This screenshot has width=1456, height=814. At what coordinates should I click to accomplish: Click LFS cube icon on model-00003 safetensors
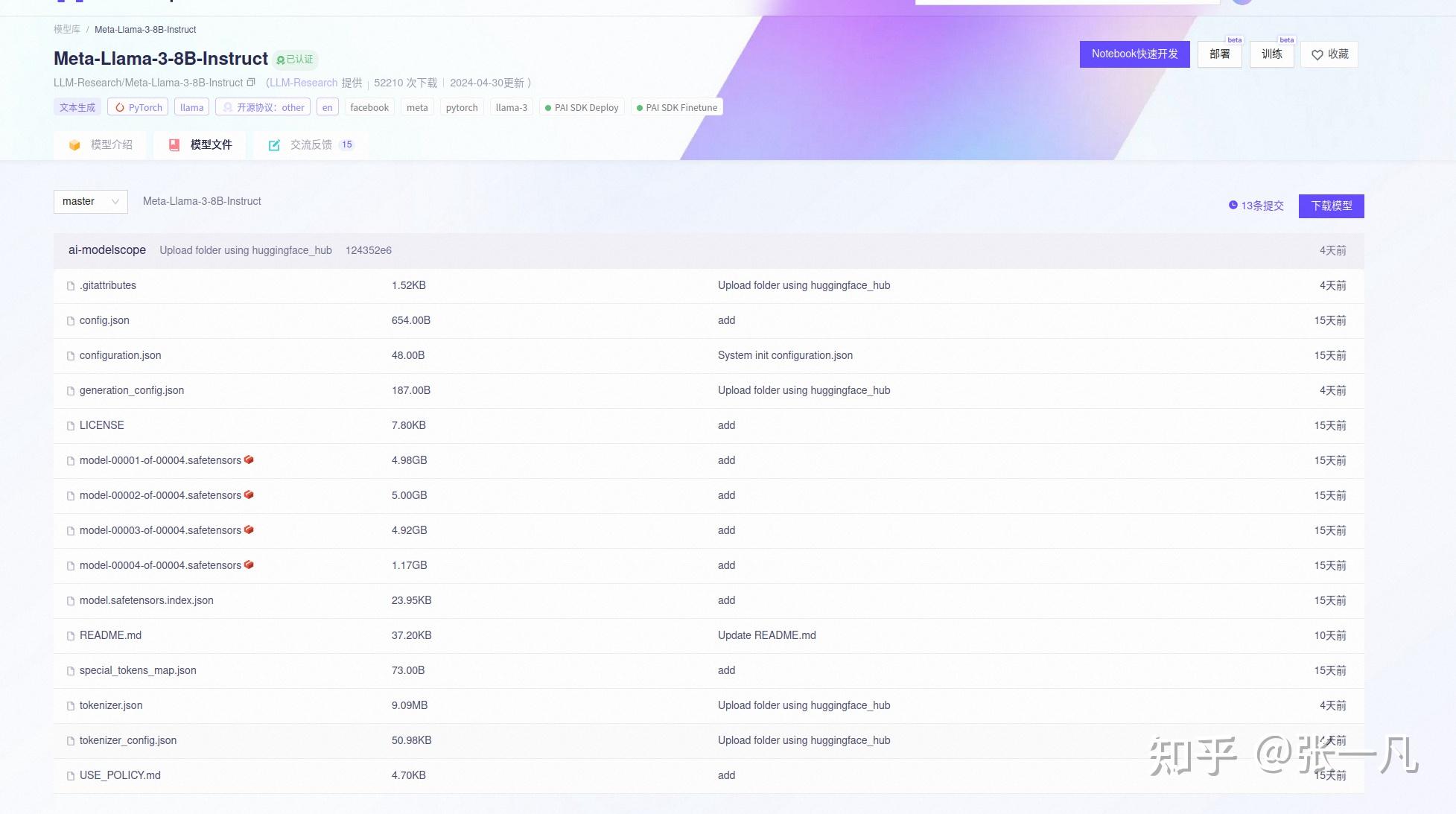click(249, 530)
